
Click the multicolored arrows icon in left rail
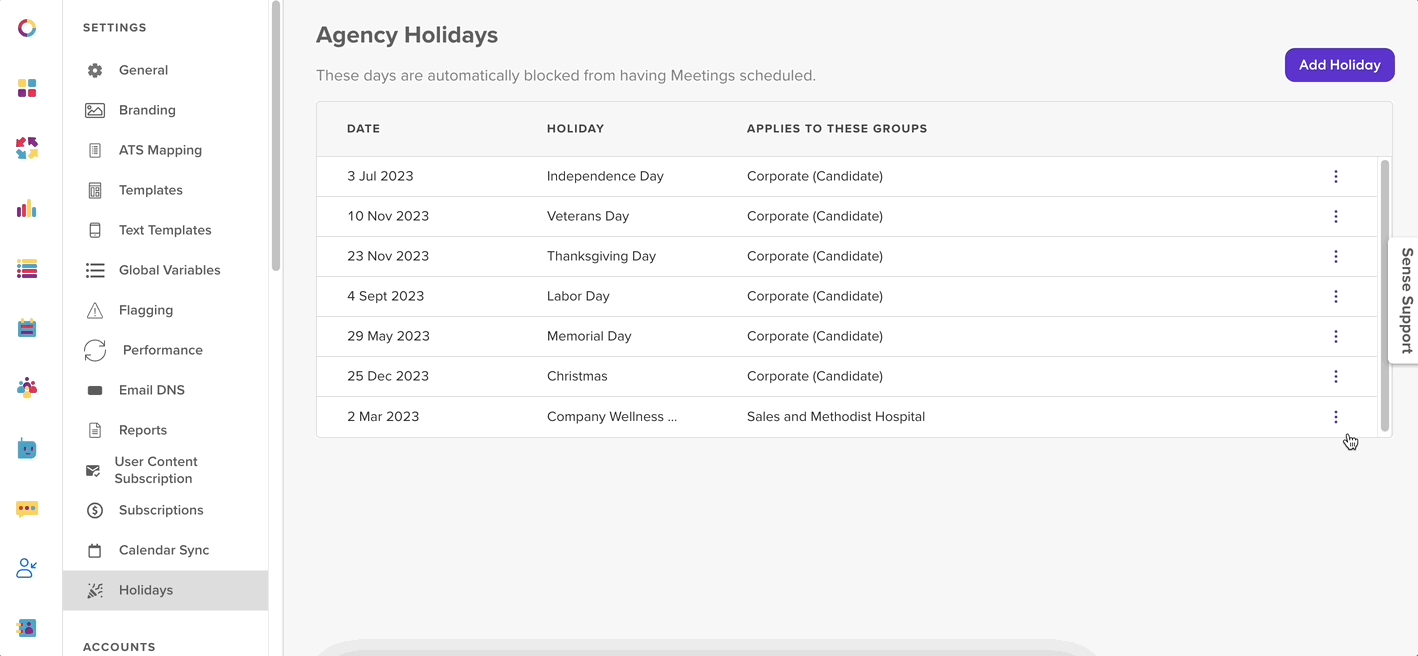tap(27, 148)
